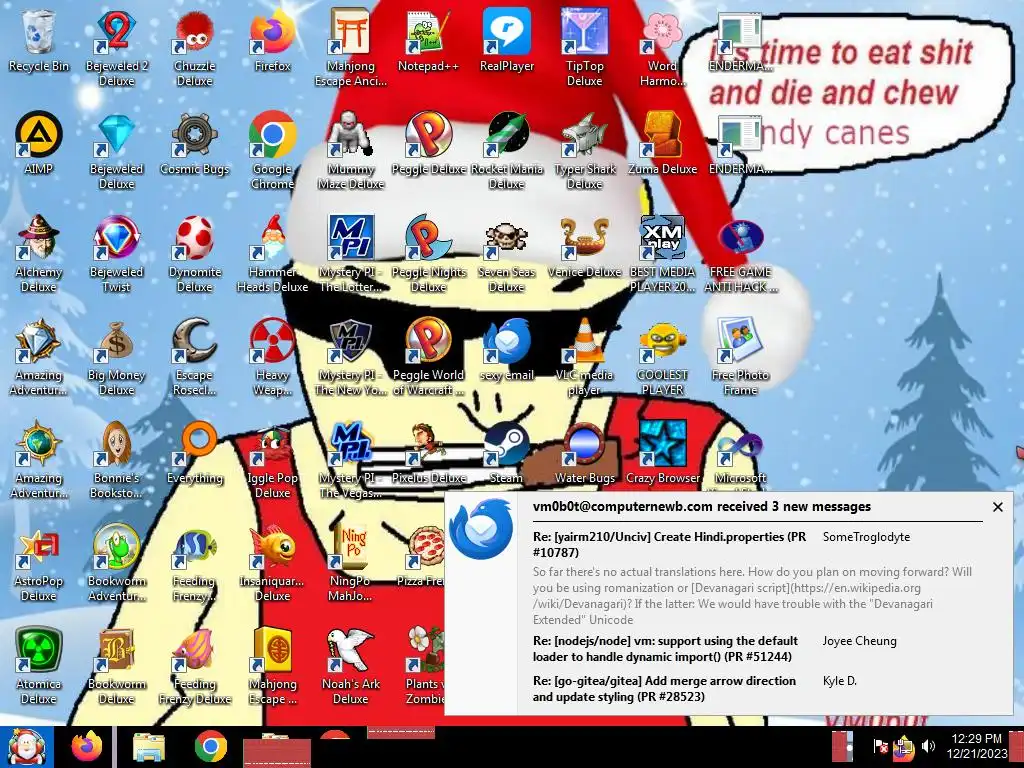Open Mummy Maze Deluxe shortcut
The width and height of the screenshot is (1024, 768).
351,150
